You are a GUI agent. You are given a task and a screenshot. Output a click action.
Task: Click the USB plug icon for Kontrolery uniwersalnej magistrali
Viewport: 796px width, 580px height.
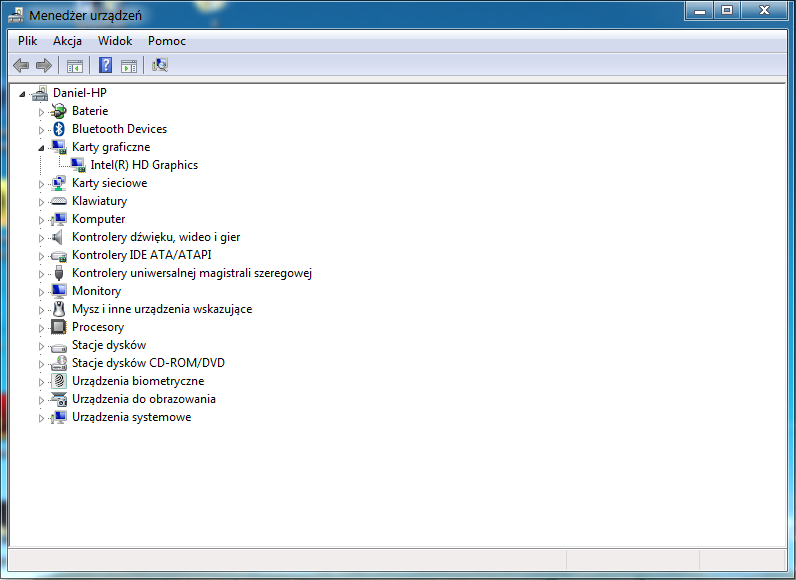[59, 273]
